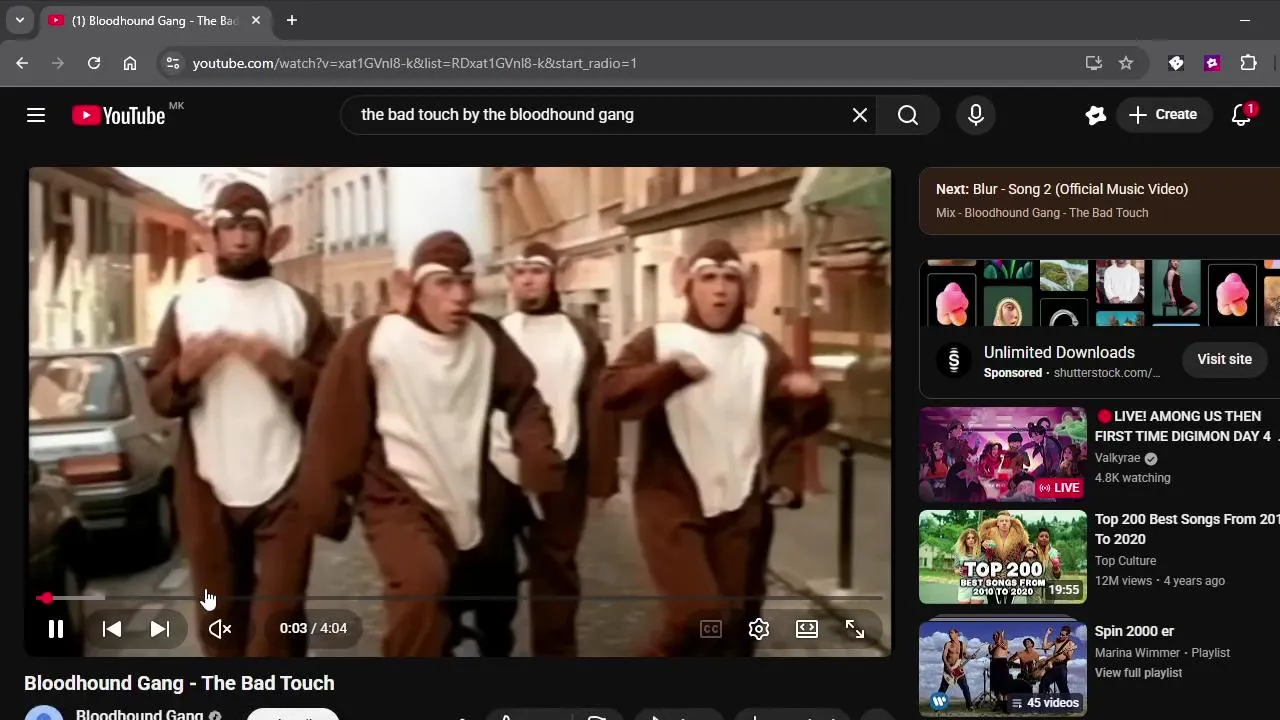Click the video title Bloodhound Gang - The Bad Touch

[179, 683]
